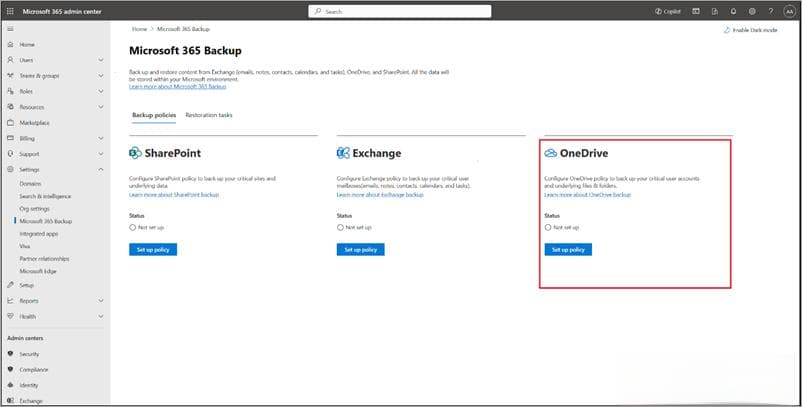802x407 pixels.
Task: Collapse the Settings section chevron
Action: [x=101, y=169]
